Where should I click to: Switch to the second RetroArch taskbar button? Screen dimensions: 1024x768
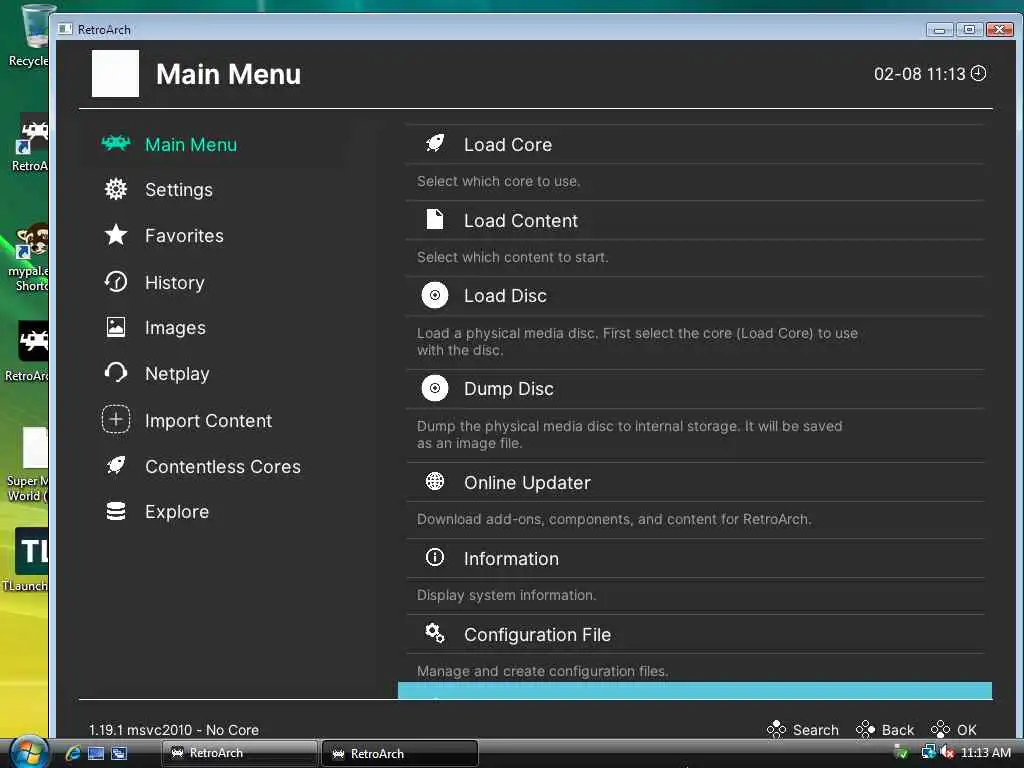point(400,754)
